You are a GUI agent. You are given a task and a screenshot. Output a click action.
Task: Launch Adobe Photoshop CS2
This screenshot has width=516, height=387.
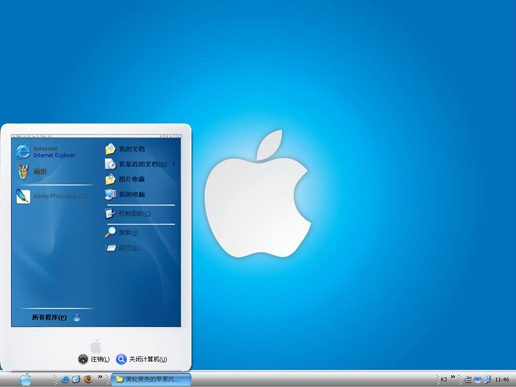[52, 196]
